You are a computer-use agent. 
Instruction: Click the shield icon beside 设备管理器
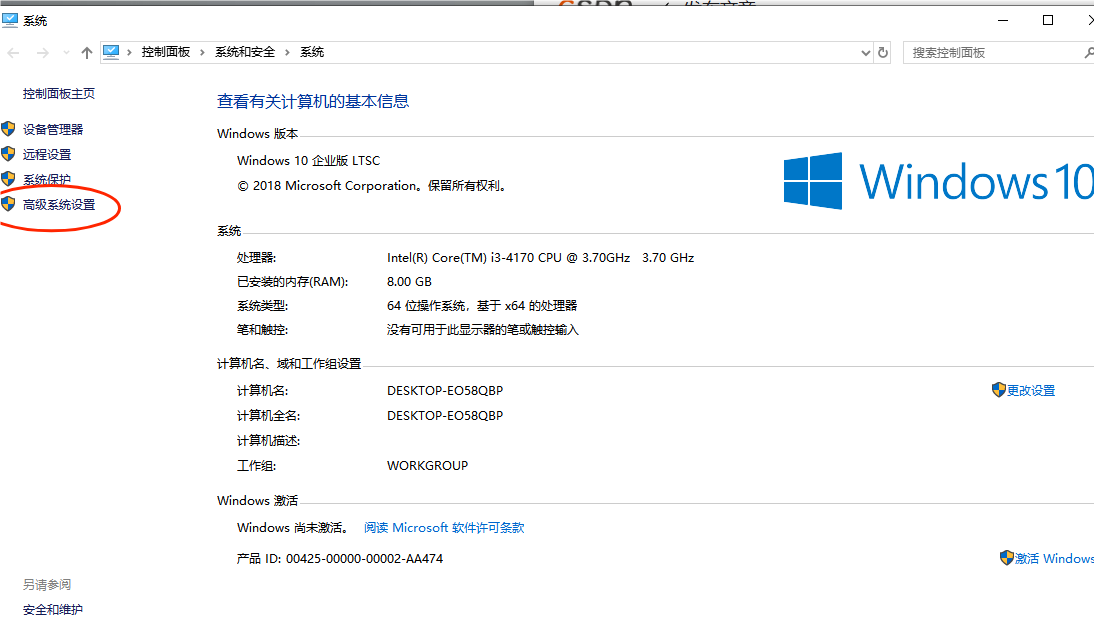pyautogui.click(x=8, y=128)
